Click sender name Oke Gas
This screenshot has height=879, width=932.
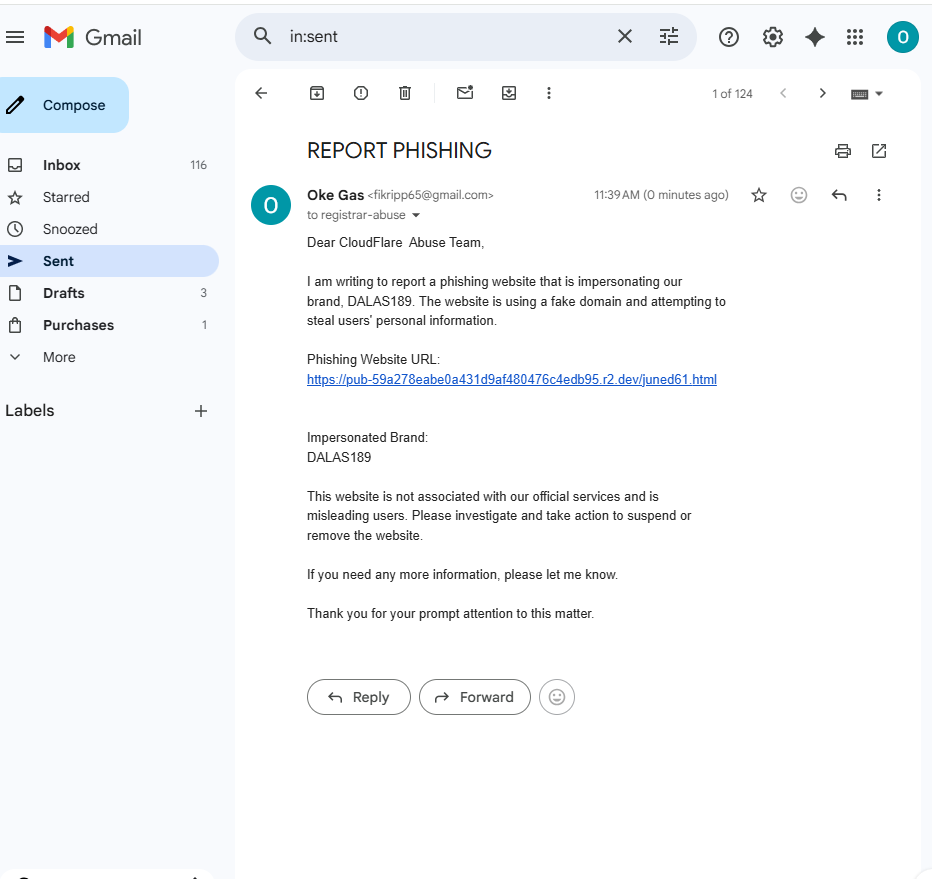click(x=335, y=195)
